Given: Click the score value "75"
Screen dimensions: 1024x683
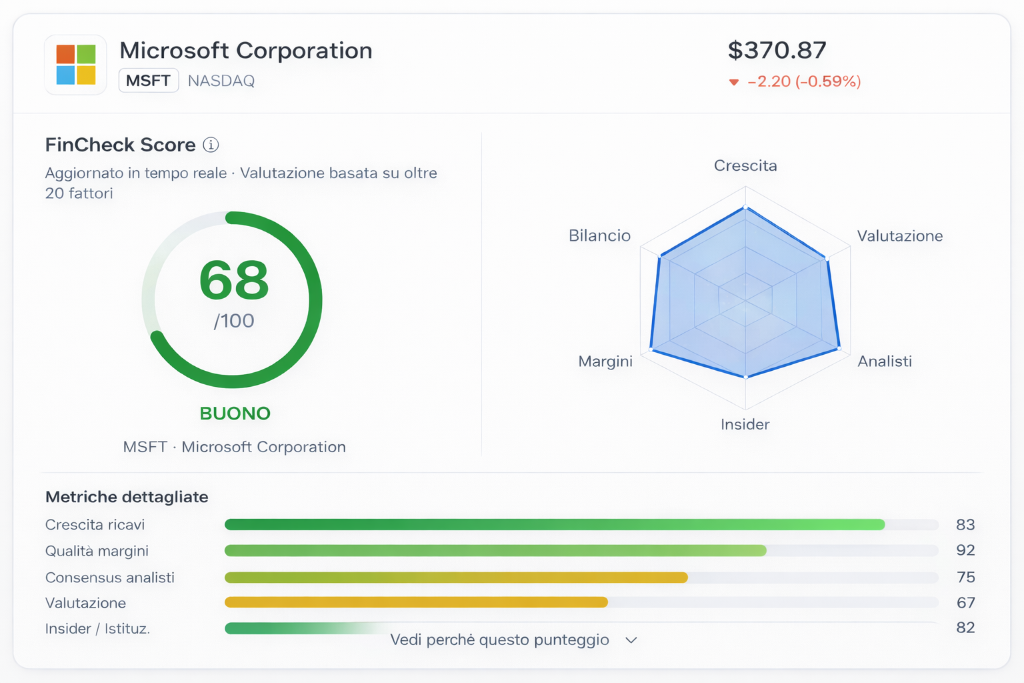Looking at the screenshot, I should coord(965,577).
